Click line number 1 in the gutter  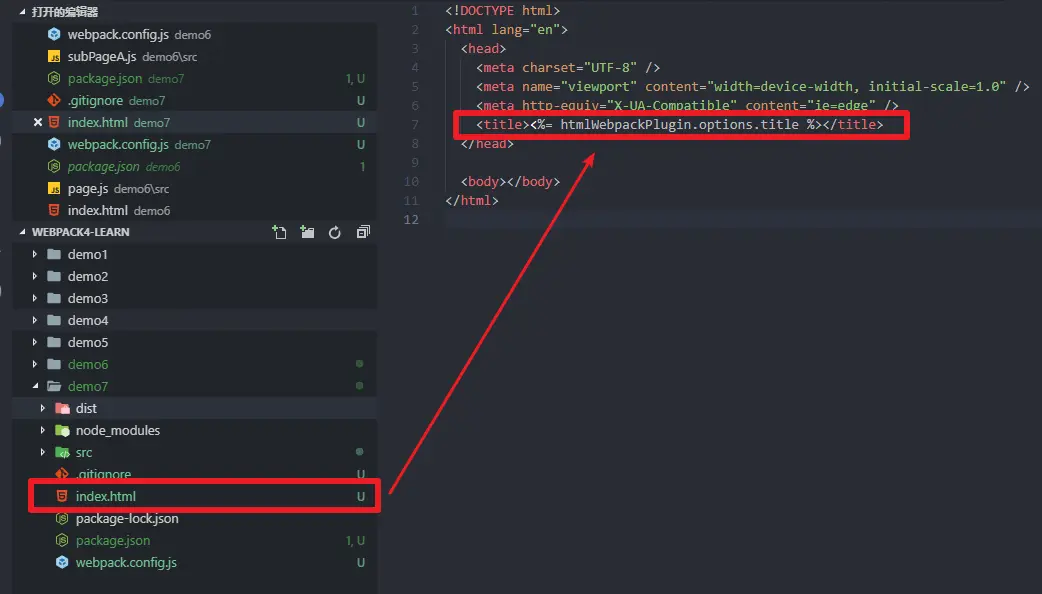tap(415, 11)
